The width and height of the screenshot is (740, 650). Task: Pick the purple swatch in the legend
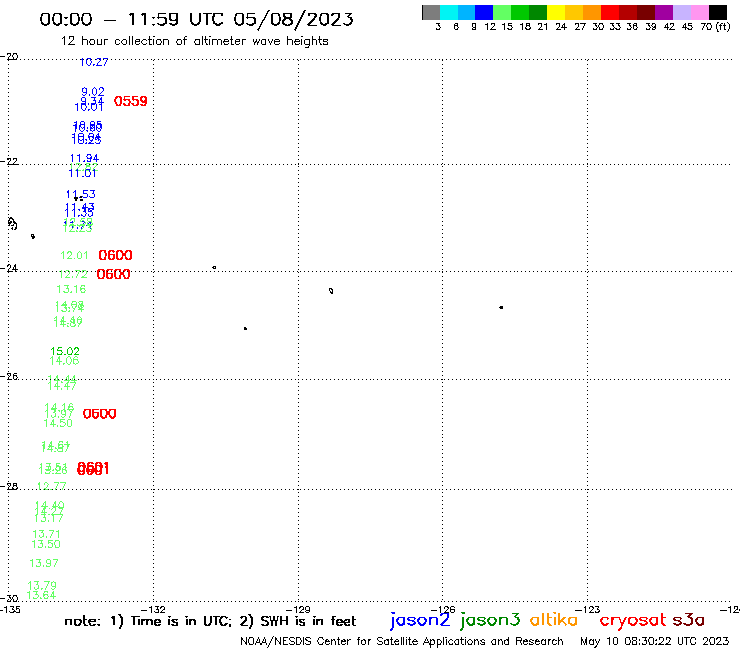[664, 12]
